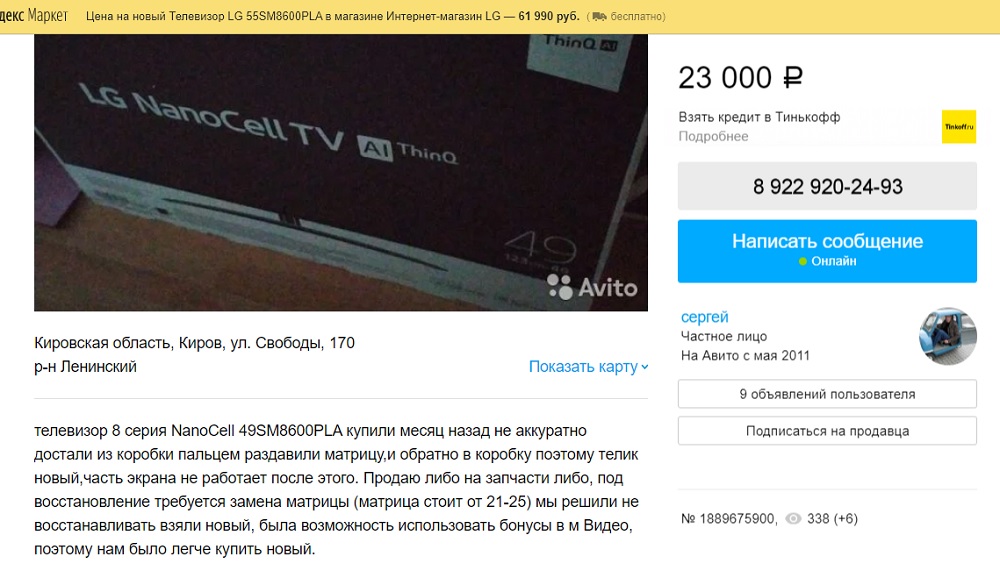
Task: Click the 338 (+6) view count
Action: (832, 519)
